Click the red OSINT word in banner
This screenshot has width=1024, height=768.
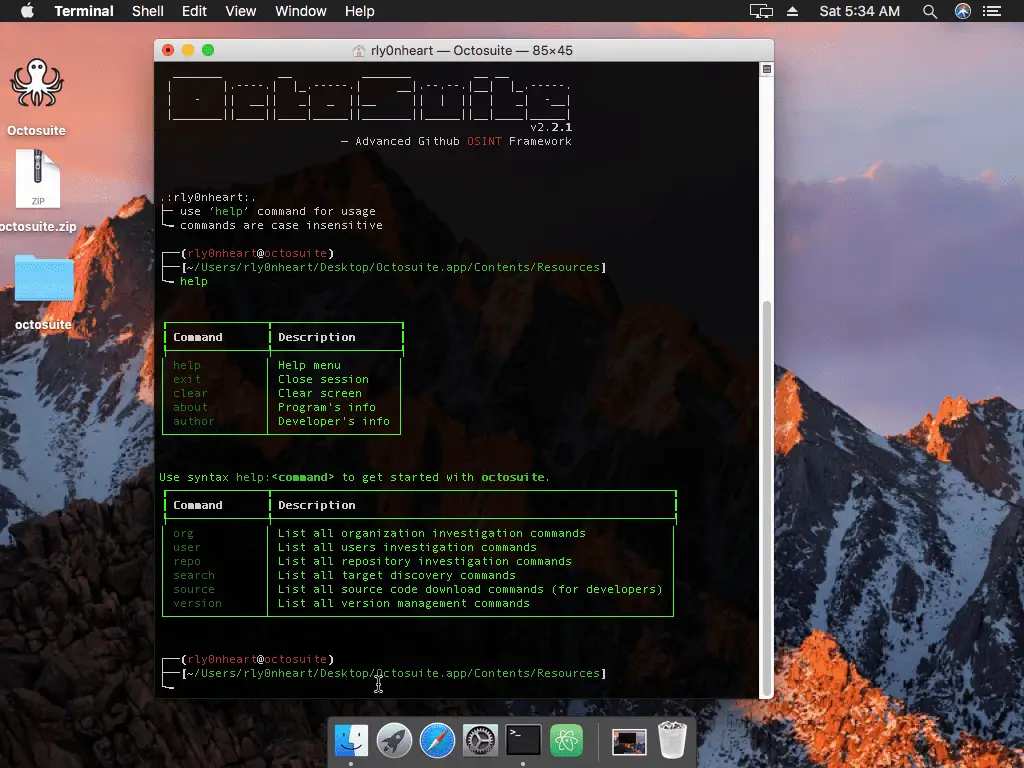point(484,141)
